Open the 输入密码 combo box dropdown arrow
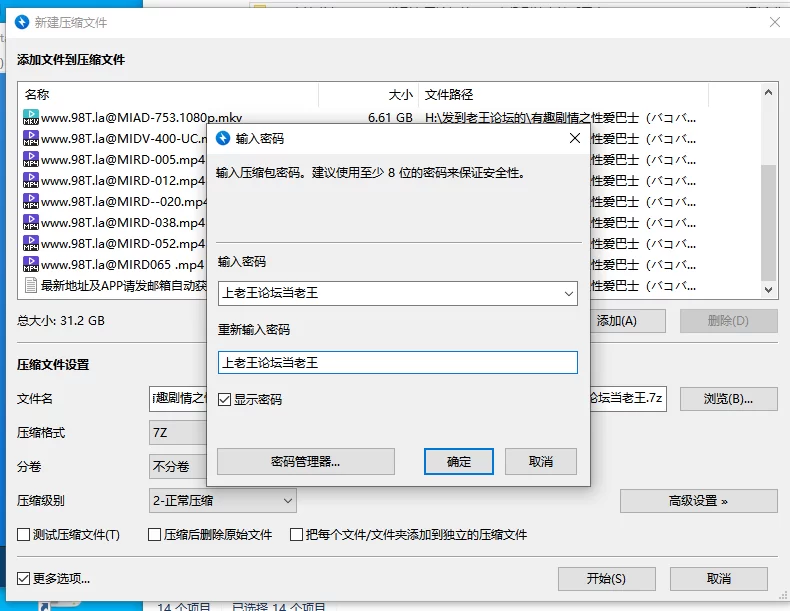 click(x=568, y=294)
